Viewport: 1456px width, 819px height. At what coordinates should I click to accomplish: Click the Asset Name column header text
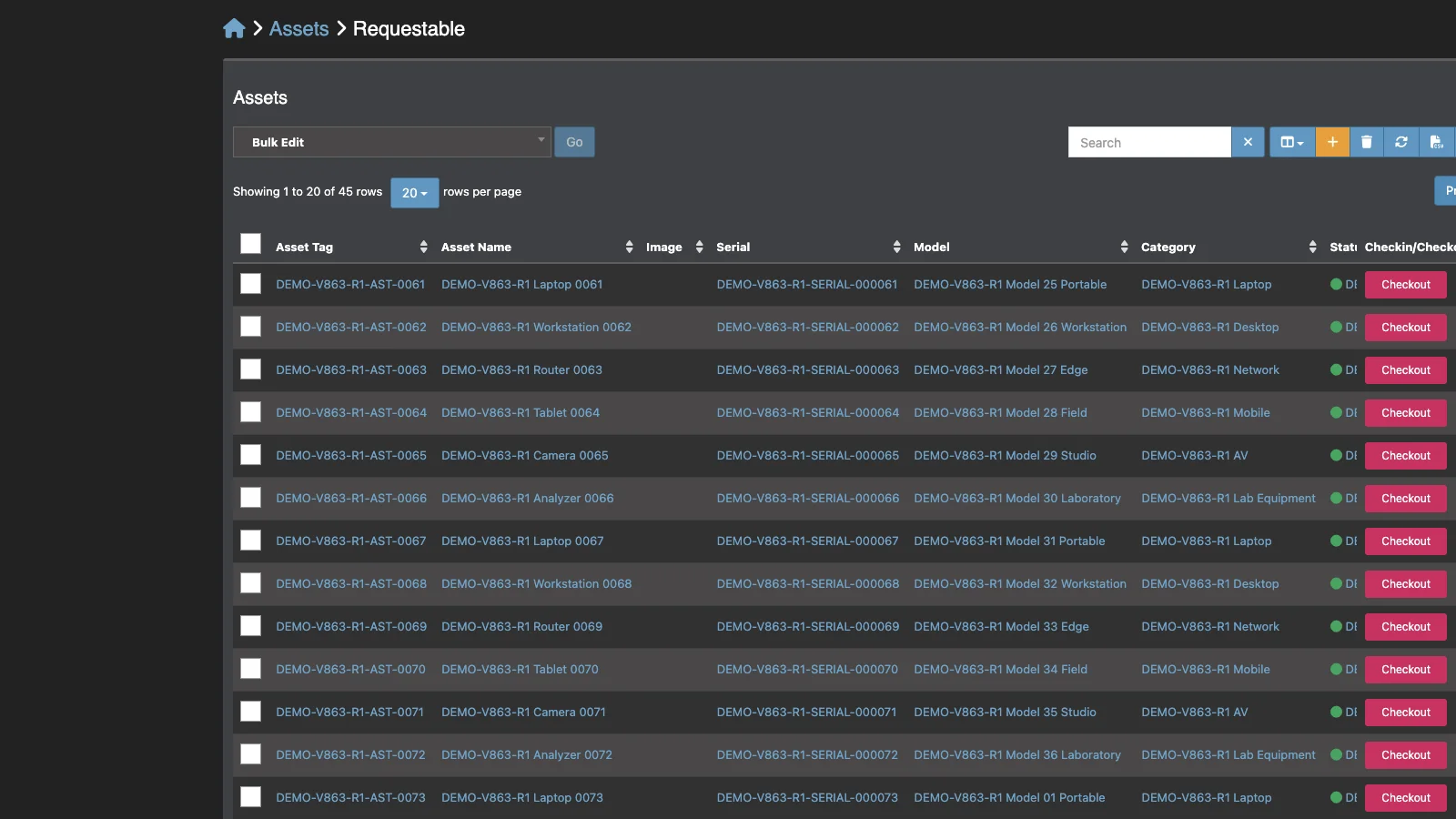(x=476, y=247)
